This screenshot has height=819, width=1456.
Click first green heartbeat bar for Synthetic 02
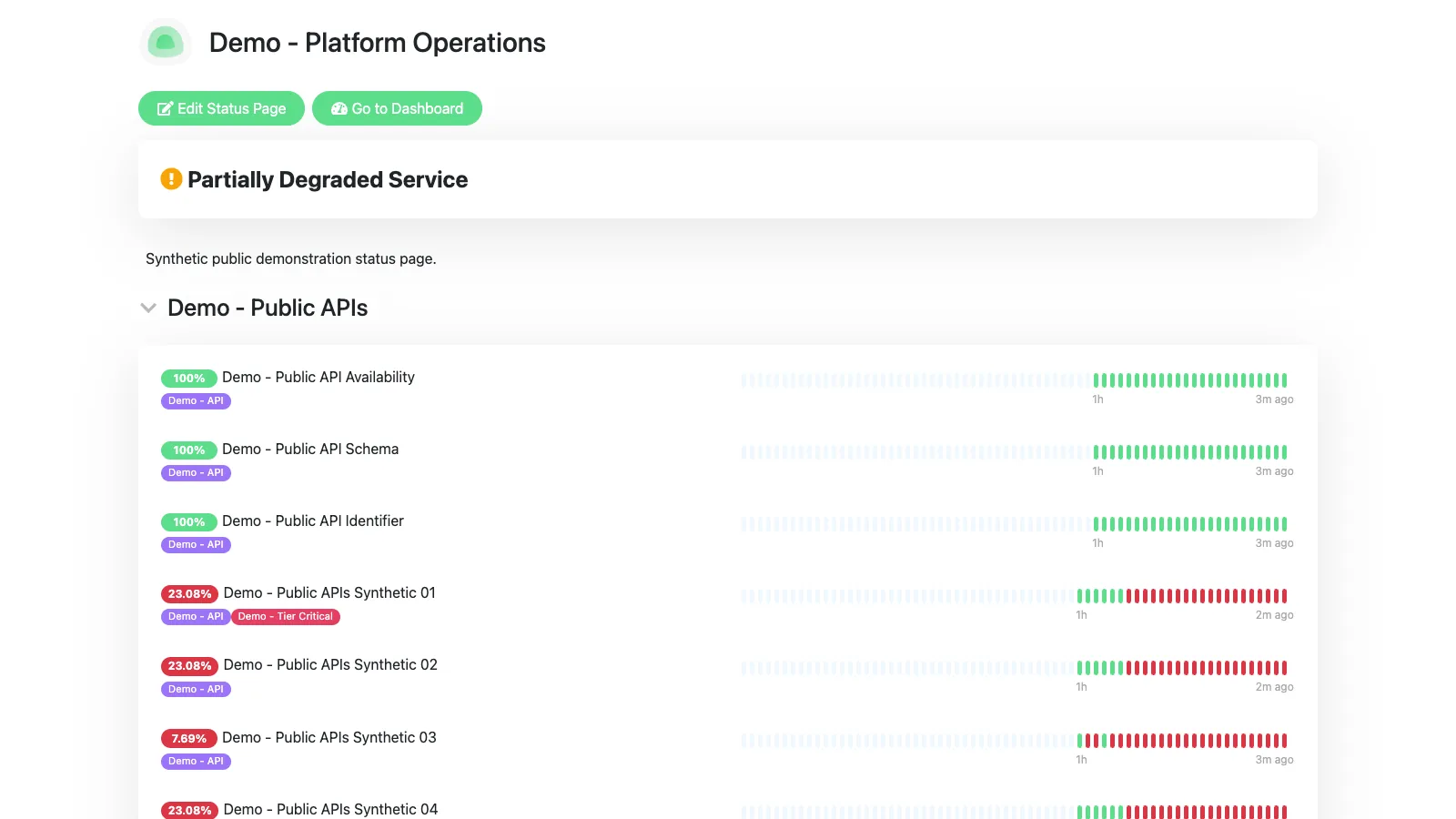[x=1080, y=668]
